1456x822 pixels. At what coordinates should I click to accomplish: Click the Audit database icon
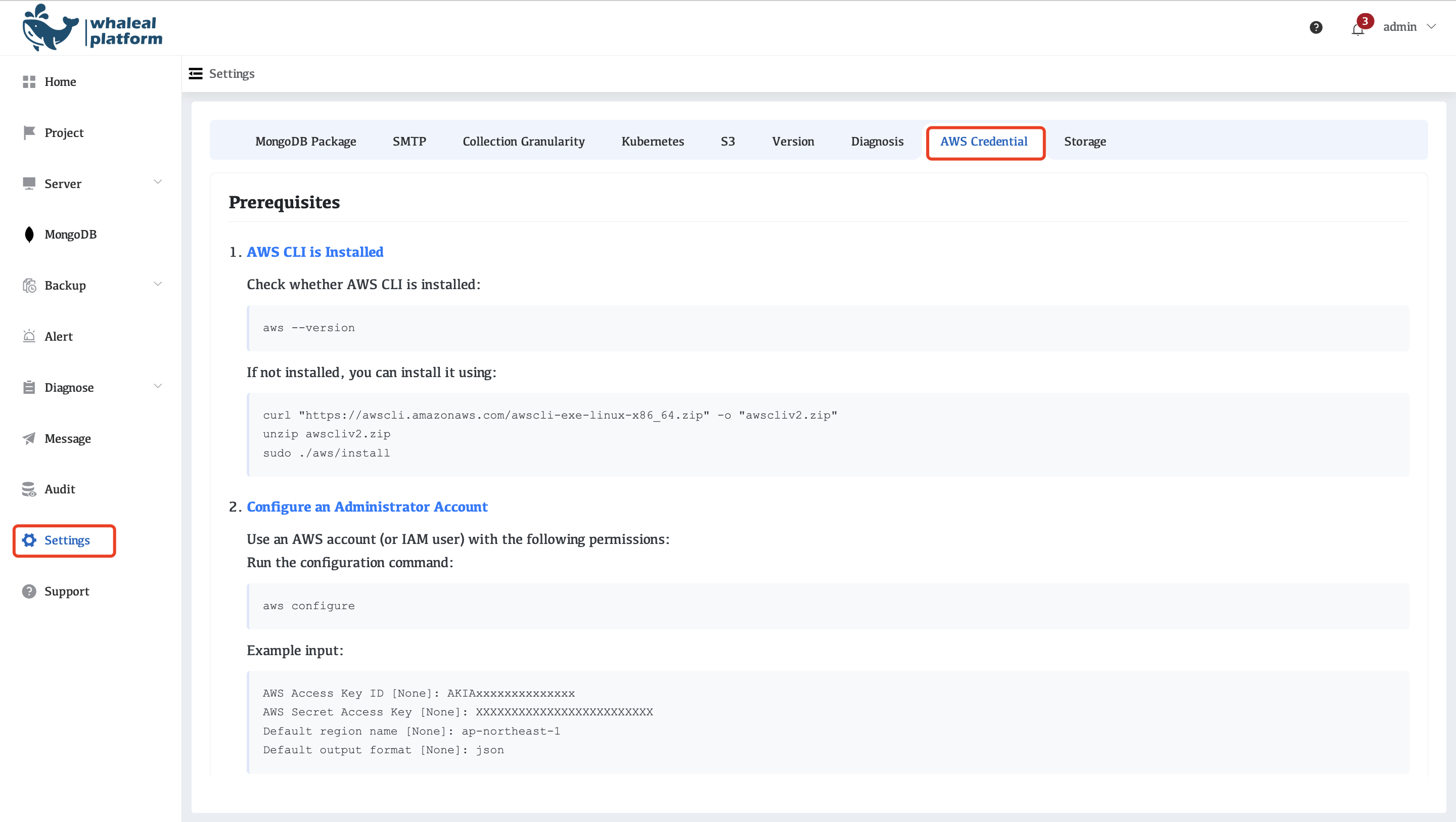tap(29, 489)
